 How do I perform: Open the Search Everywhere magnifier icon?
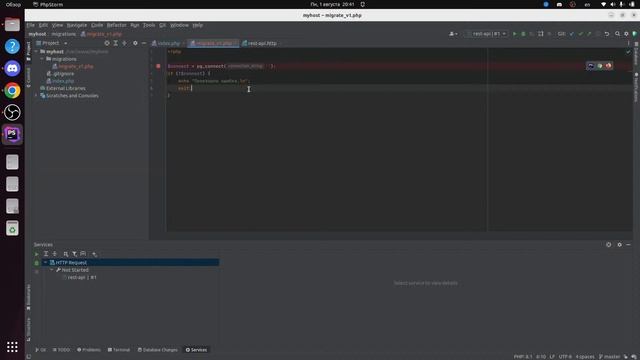618,34
